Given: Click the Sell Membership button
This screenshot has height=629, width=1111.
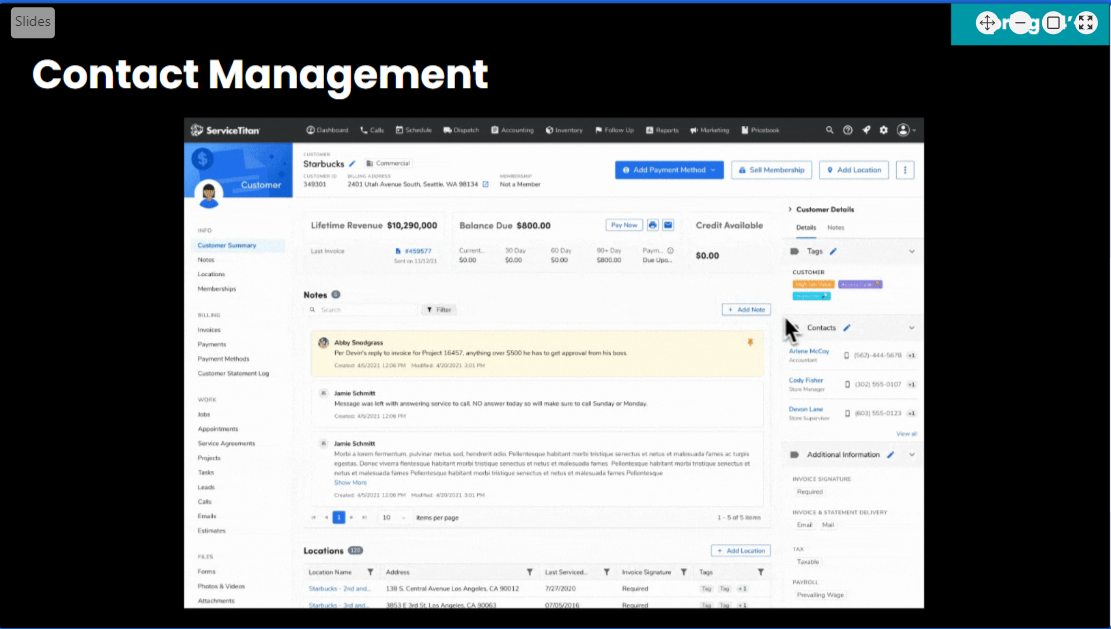Looking at the screenshot, I should click(x=771, y=170).
